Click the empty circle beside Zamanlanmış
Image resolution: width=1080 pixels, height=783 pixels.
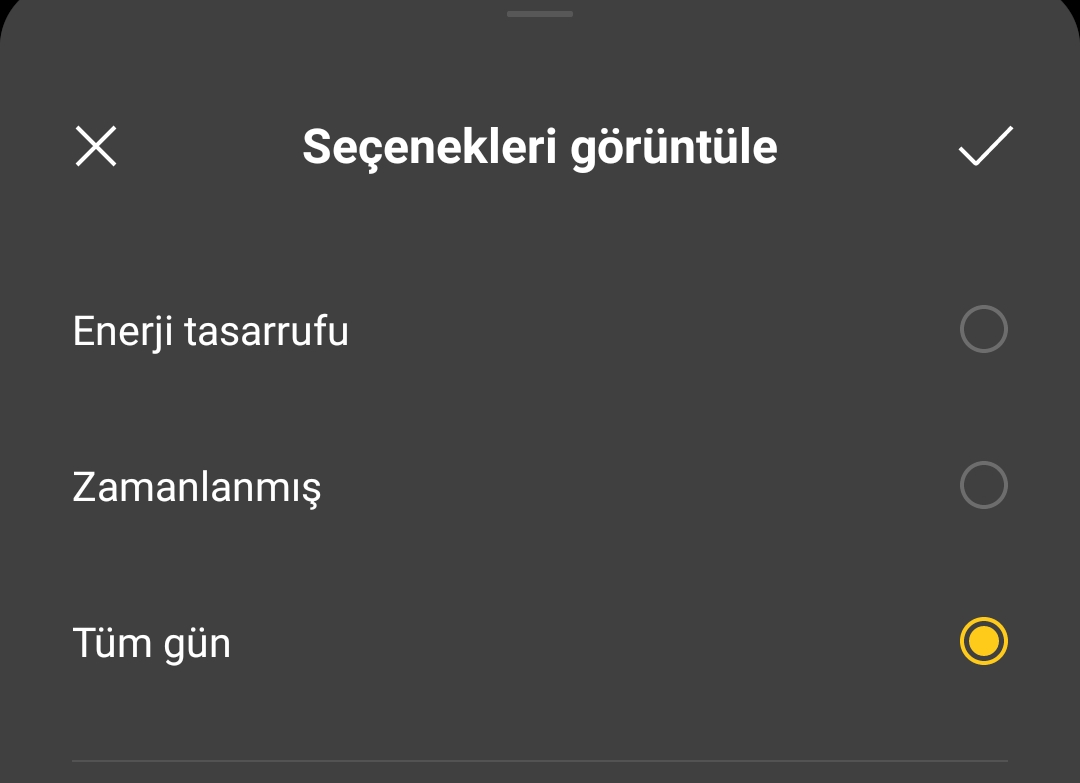983,486
